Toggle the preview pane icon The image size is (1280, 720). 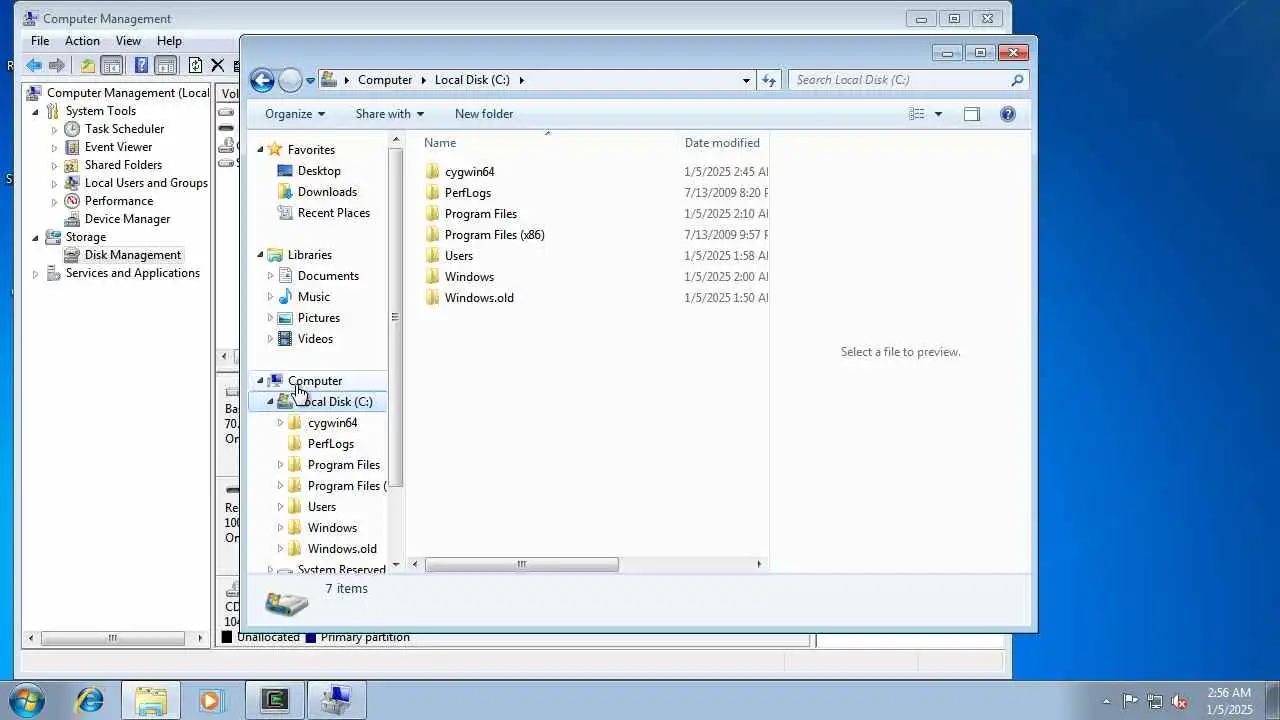[x=971, y=114]
